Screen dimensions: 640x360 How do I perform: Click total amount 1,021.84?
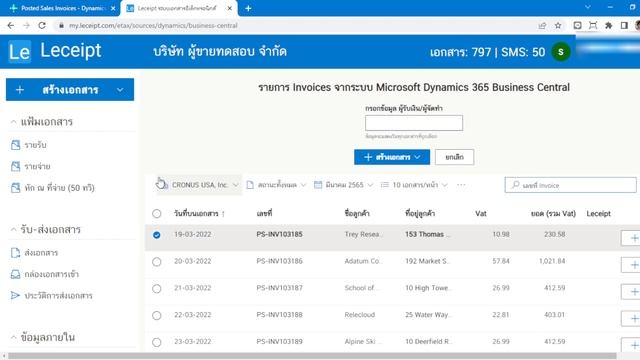coord(552,261)
